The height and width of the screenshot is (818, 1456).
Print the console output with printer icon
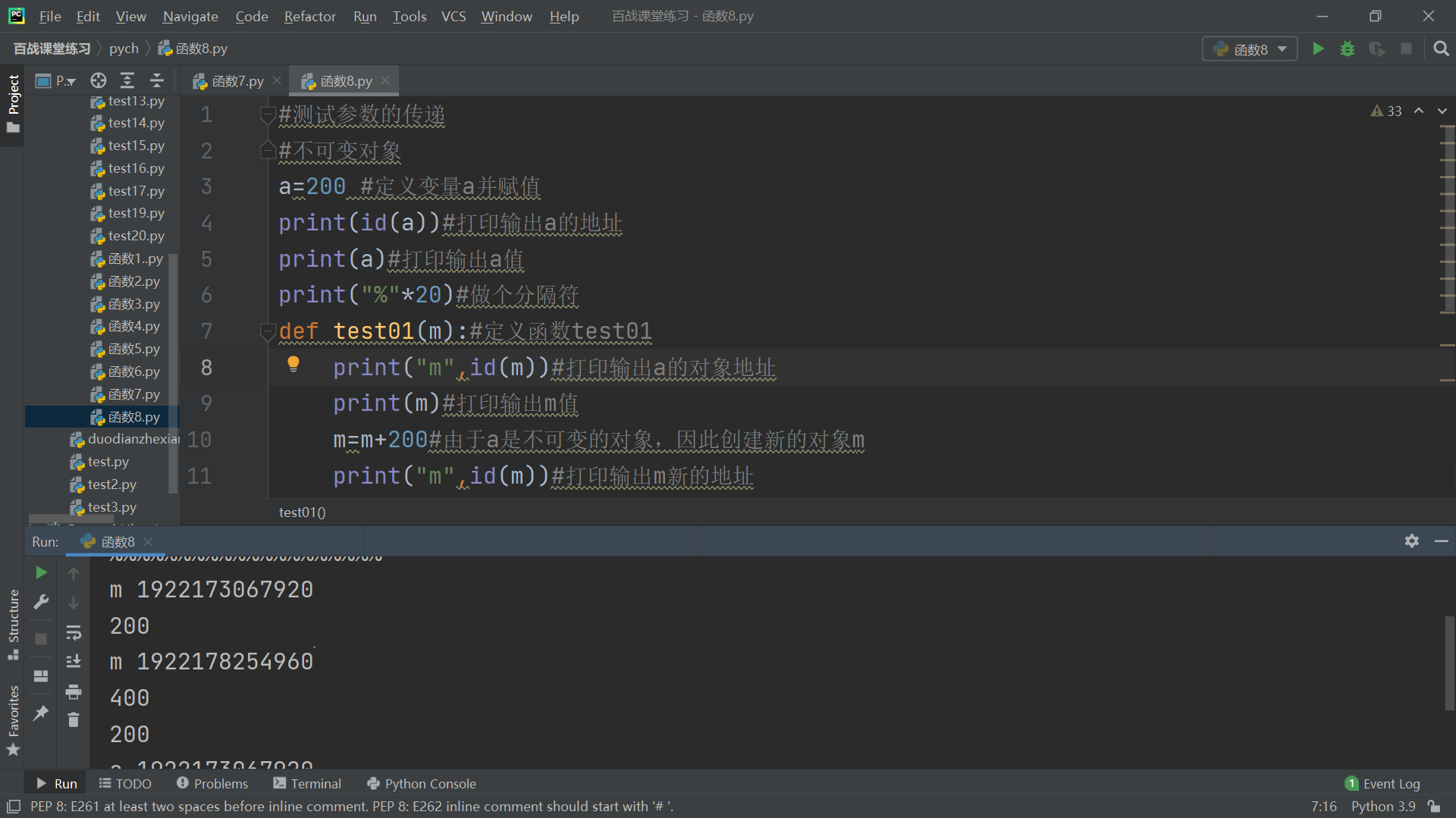point(74,691)
